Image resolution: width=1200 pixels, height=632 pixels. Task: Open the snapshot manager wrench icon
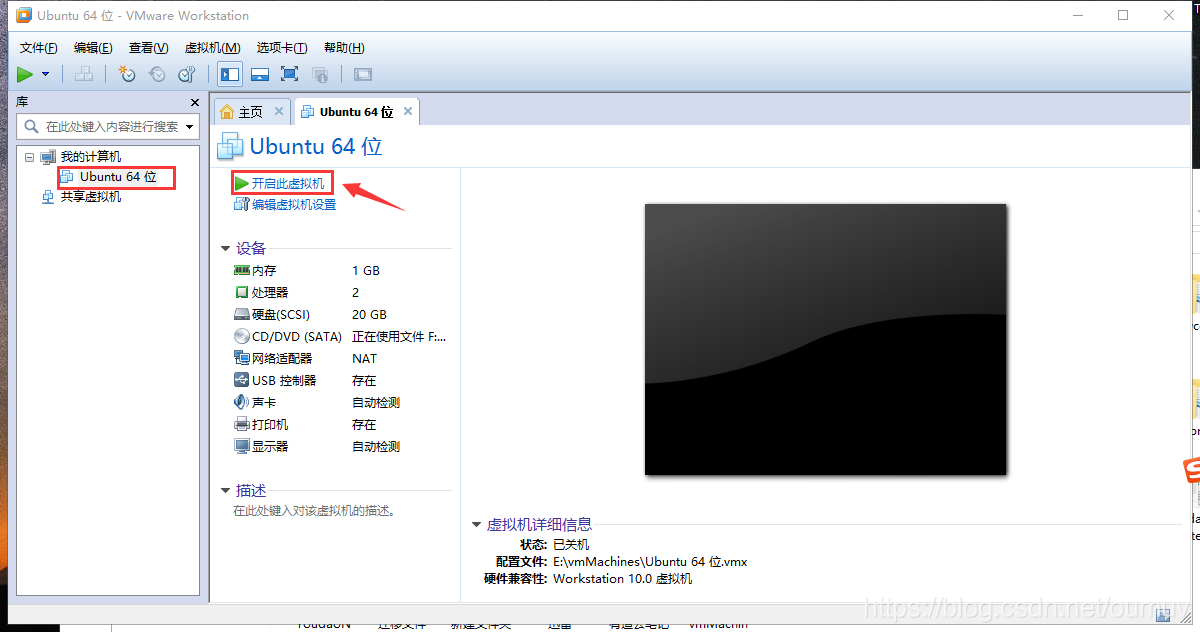click(x=187, y=74)
